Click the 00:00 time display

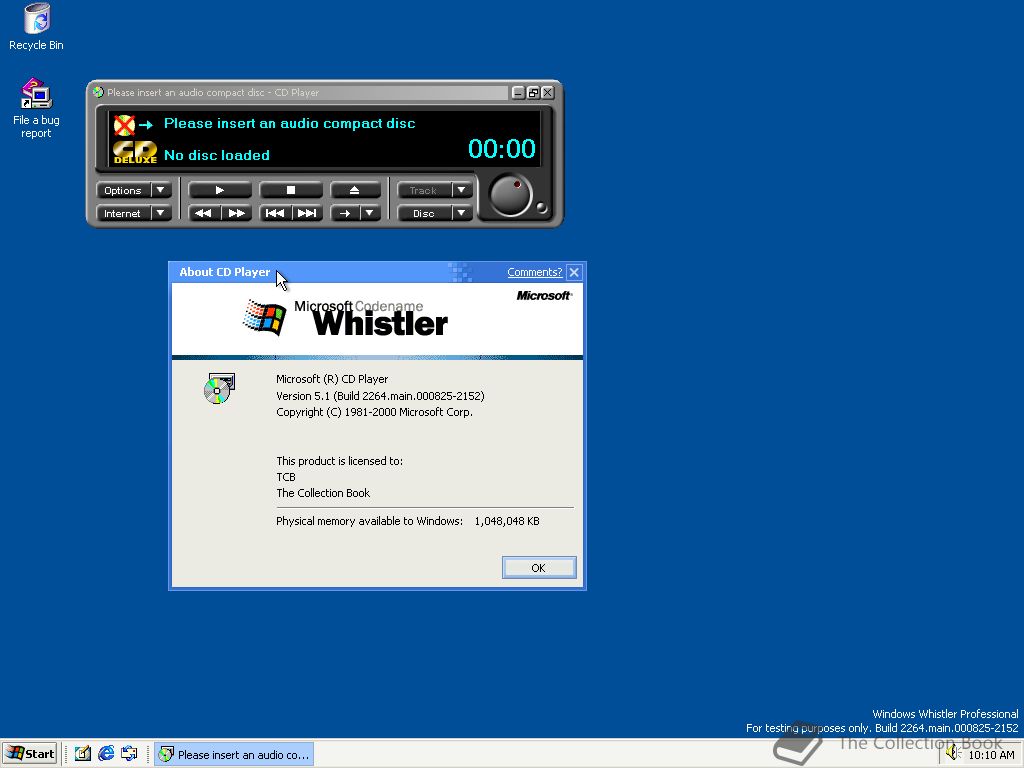(x=502, y=149)
